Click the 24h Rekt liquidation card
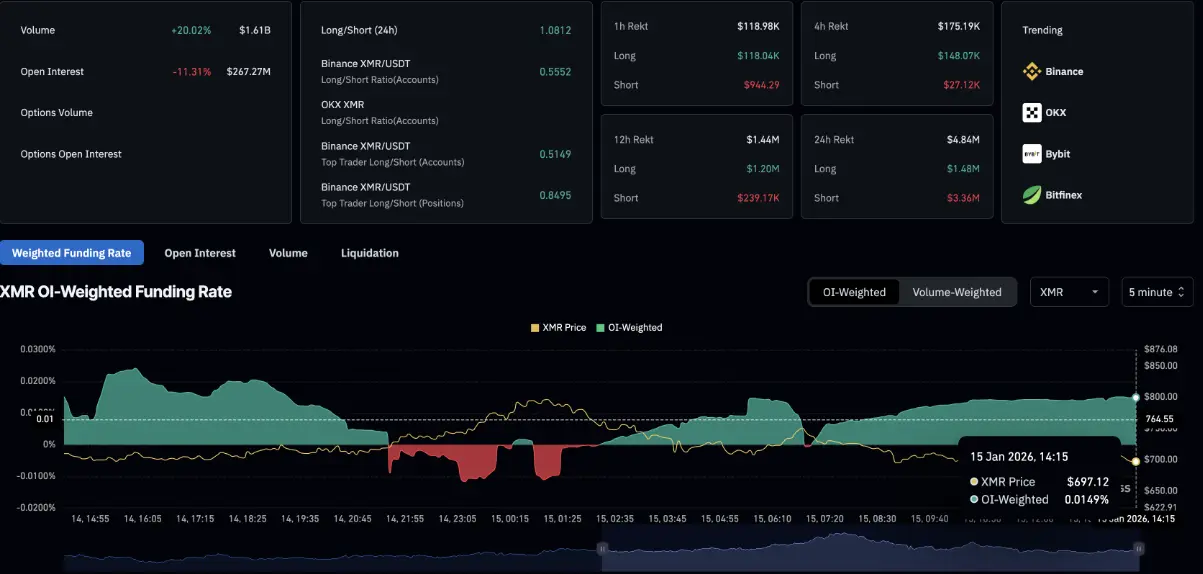 pos(896,168)
